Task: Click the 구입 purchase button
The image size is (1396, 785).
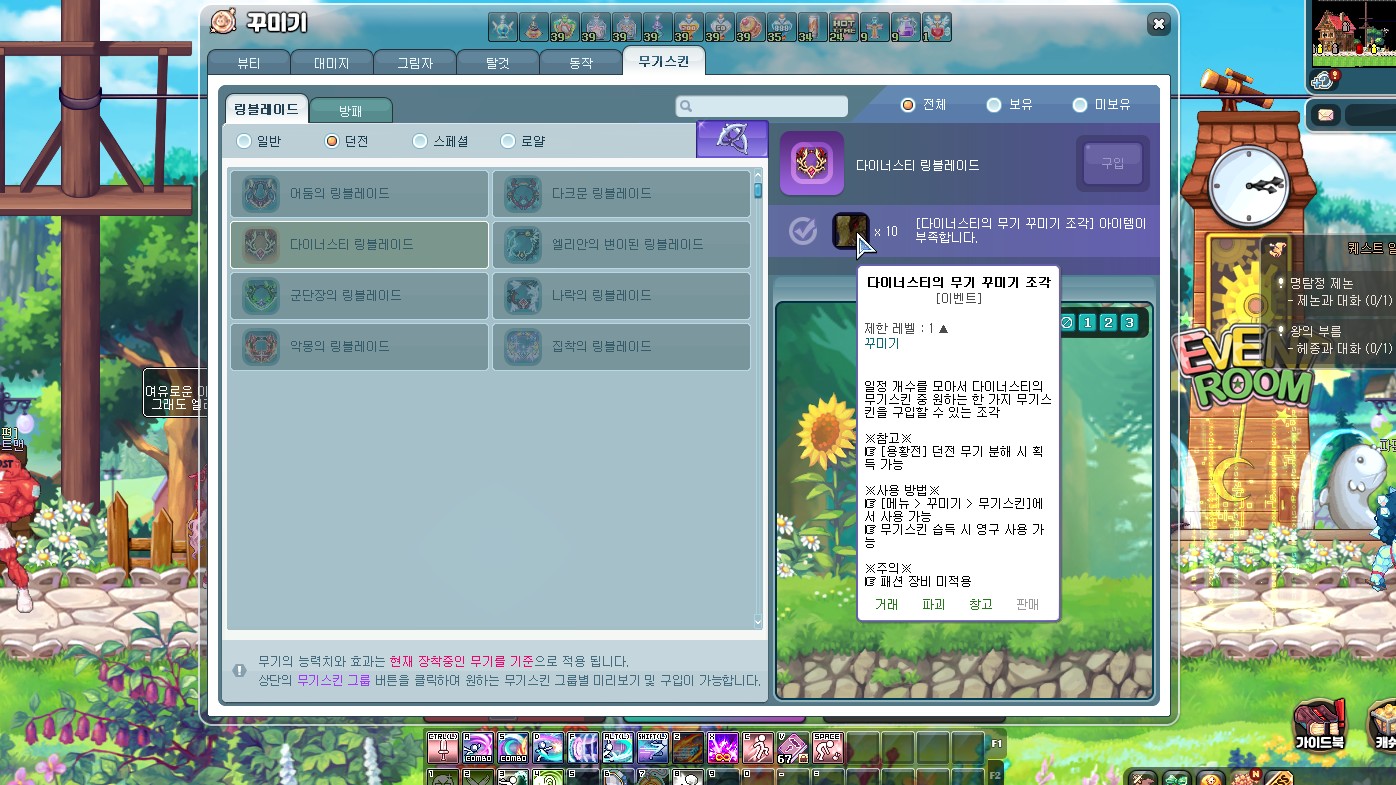Action: tap(1112, 164)
